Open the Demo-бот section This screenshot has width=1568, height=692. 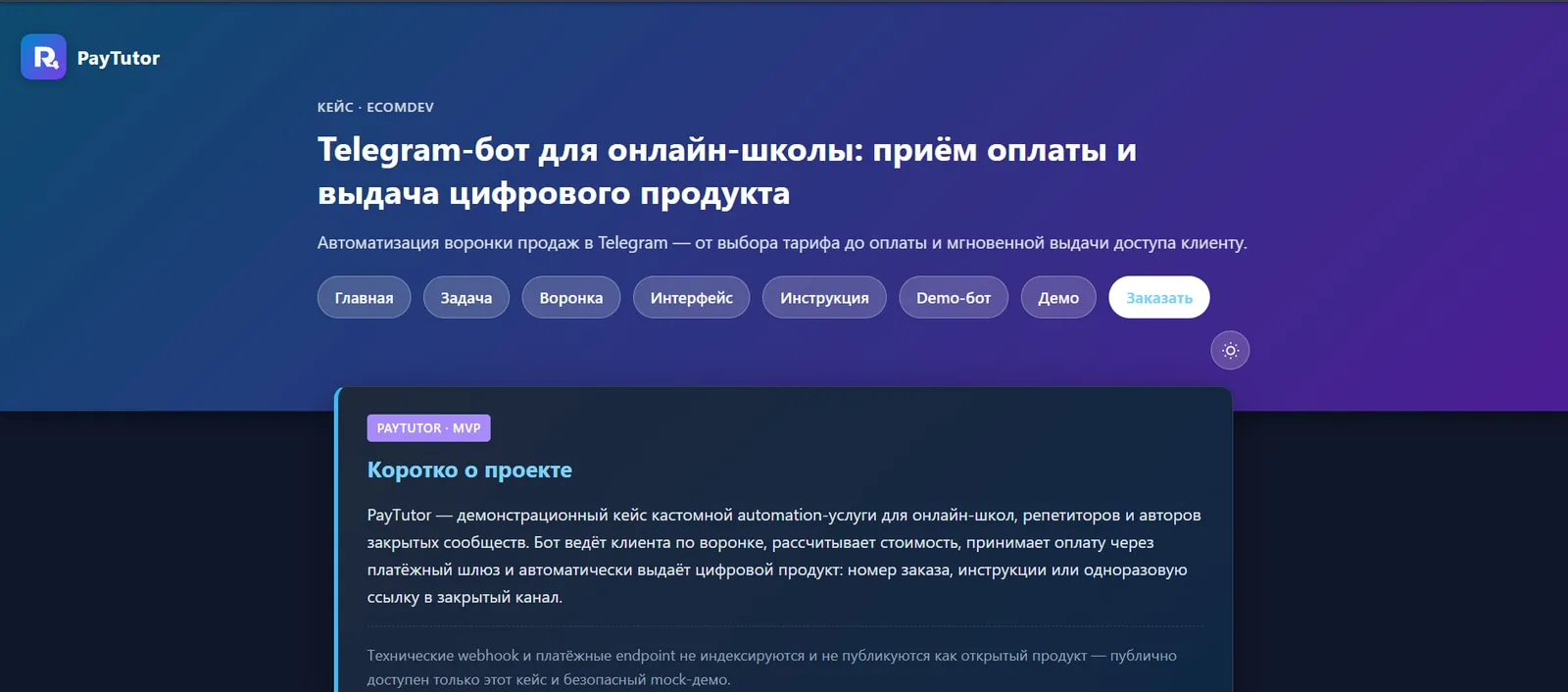coord(954,298)
